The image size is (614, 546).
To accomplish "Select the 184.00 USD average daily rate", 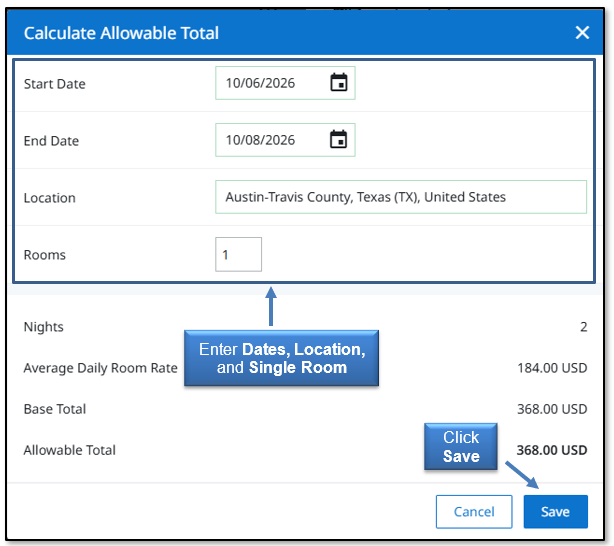I will pos(552,368).
